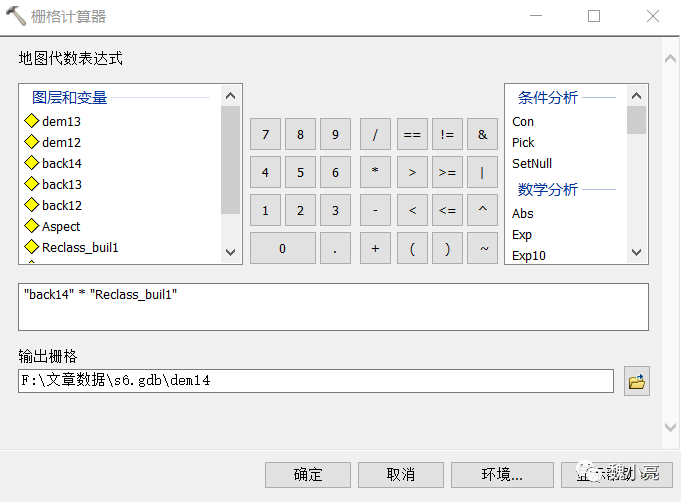Choose the Con conditional function
The width and height of the screenshot is (681, 502).
pyautogui.click(x=523, y=122)
